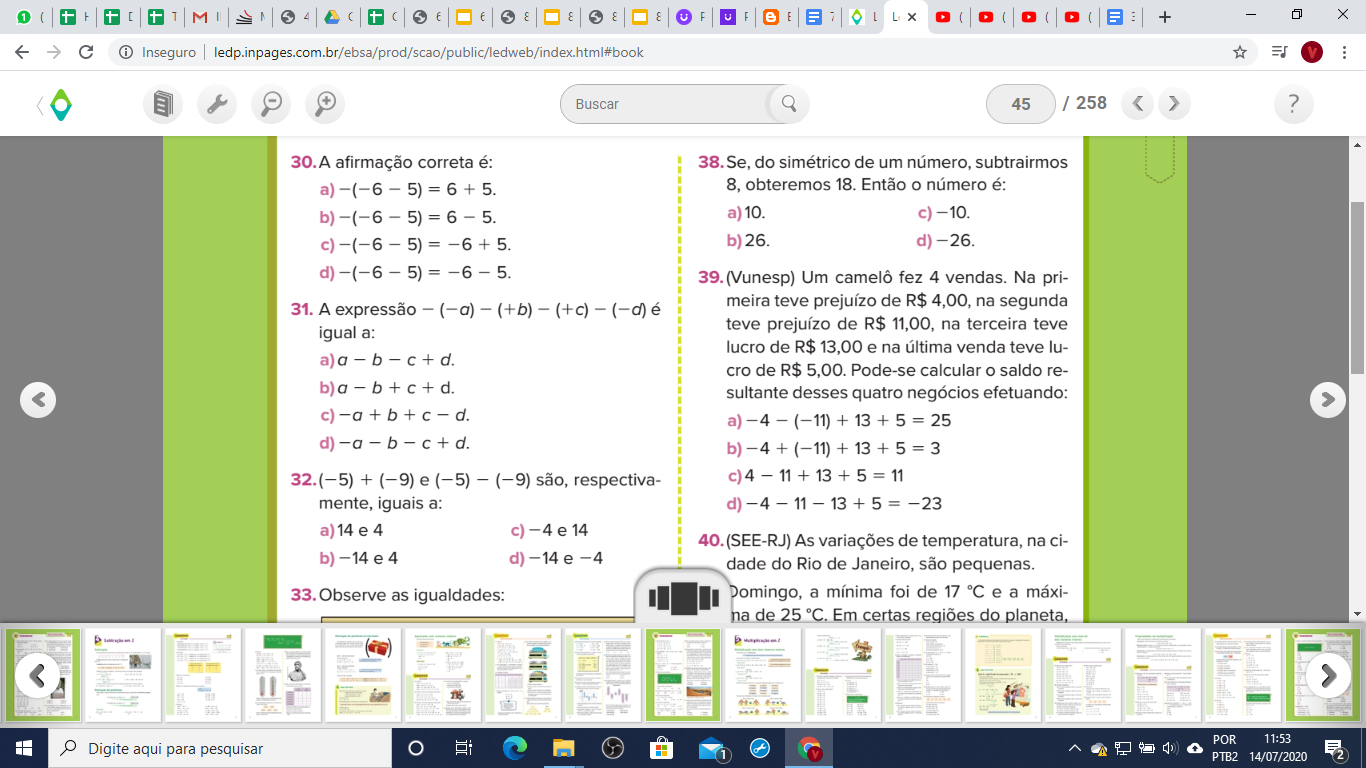Open Task View on taskbar

click(x=464, y=748)
